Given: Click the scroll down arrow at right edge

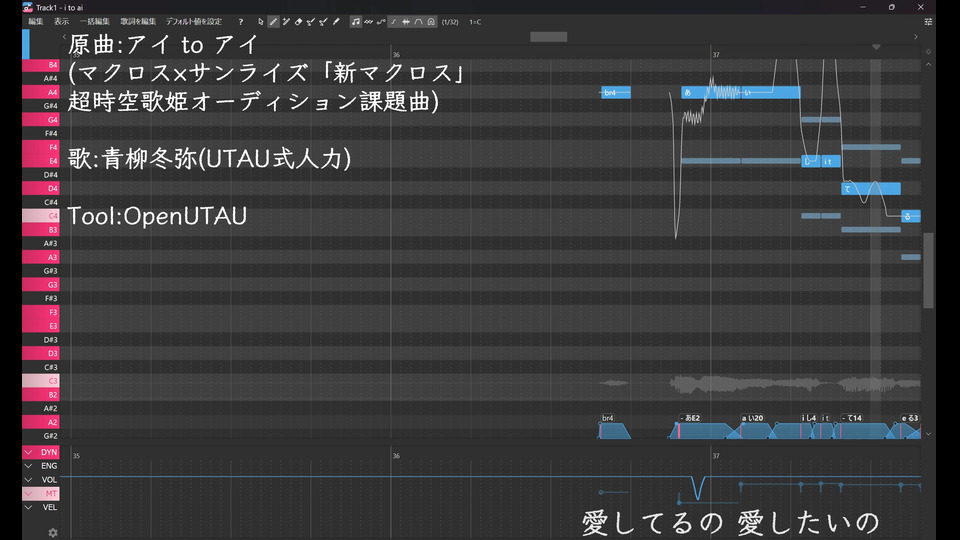Looking at the screenshot, I should click(x=928, y=434).
